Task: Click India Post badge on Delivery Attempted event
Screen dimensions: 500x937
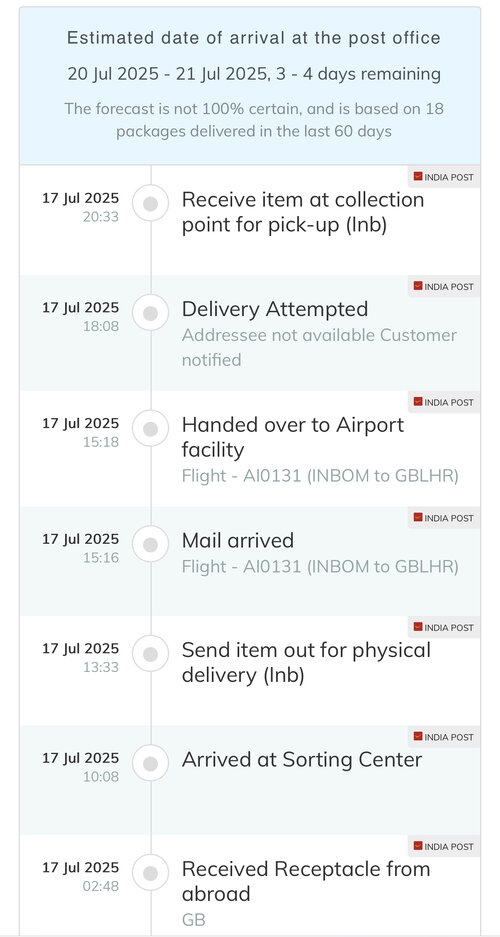Action: [x=444, y=287]
